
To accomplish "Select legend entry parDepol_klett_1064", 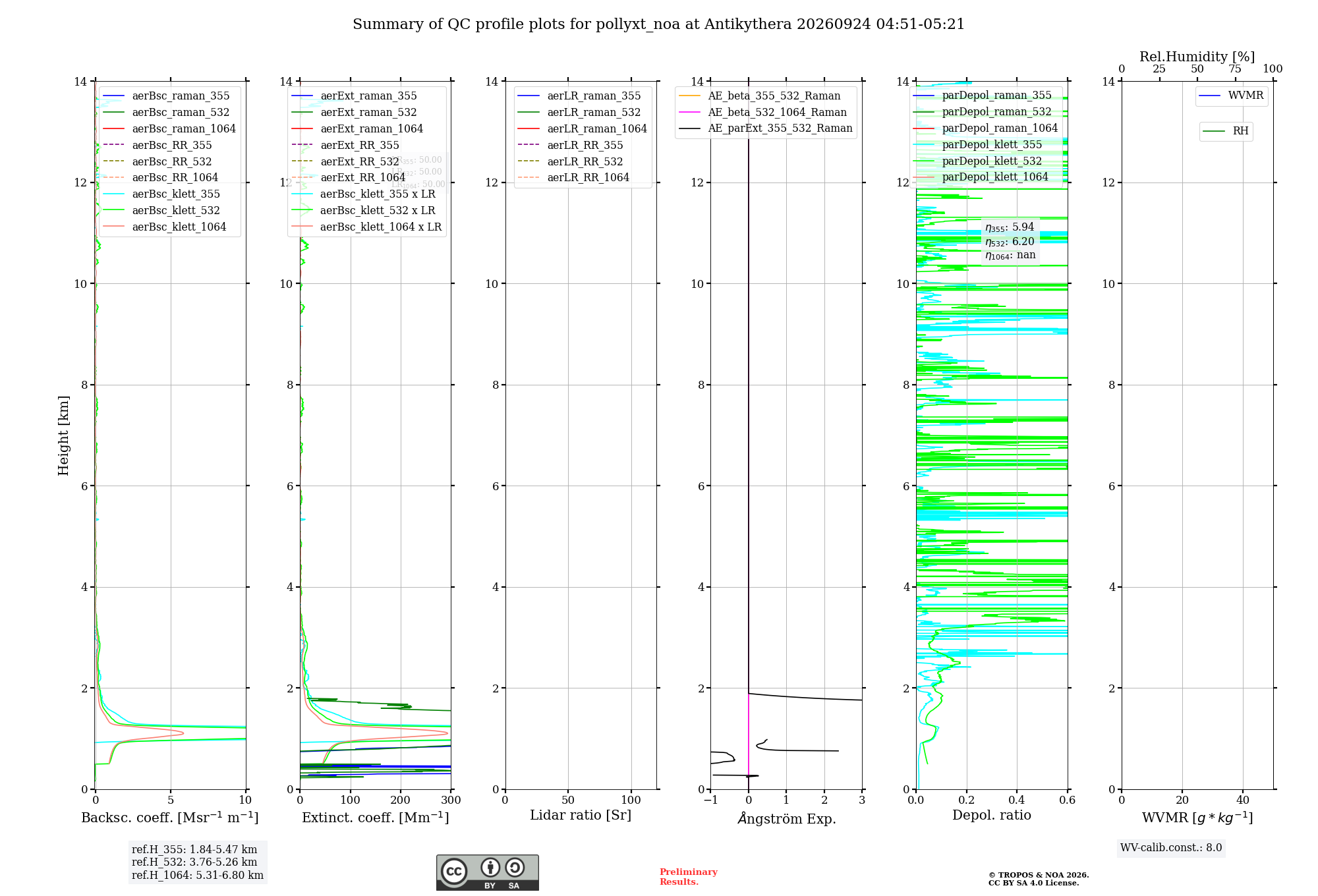I will [x=981, y=177].
